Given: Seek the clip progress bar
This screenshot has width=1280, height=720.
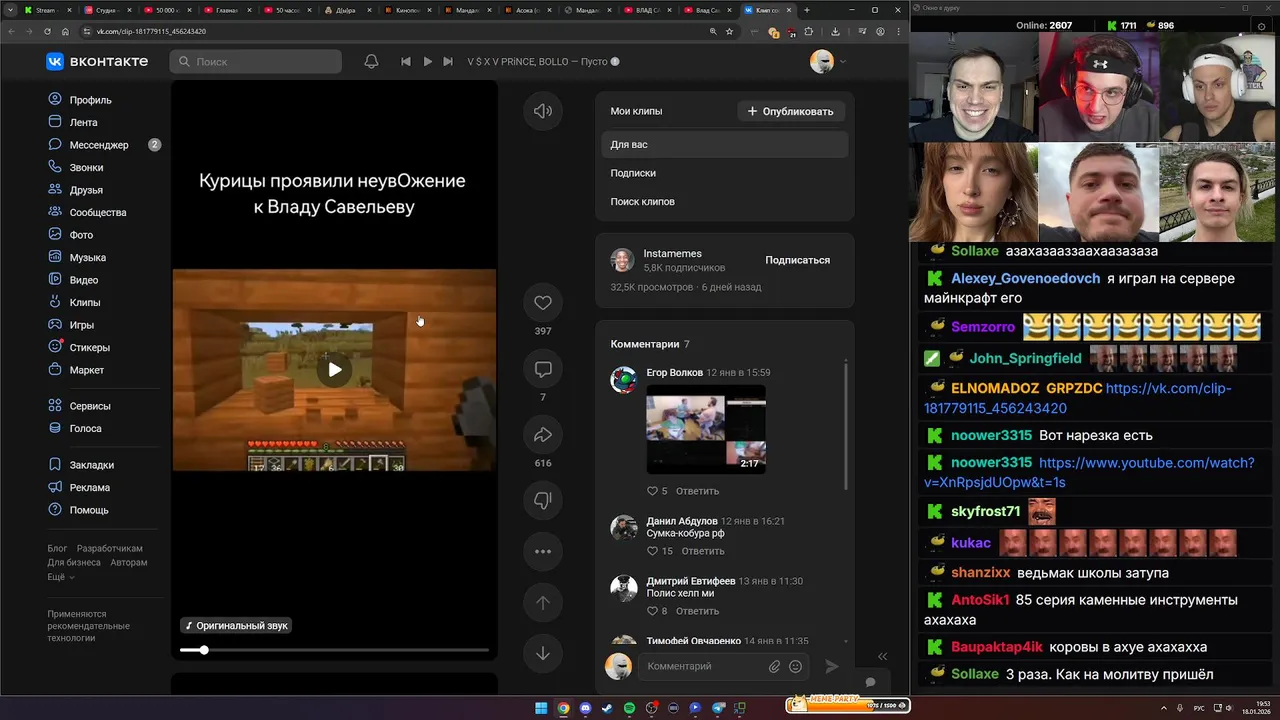Looking at the screenshot, I should pyautogui.click(x=334, y=650).
